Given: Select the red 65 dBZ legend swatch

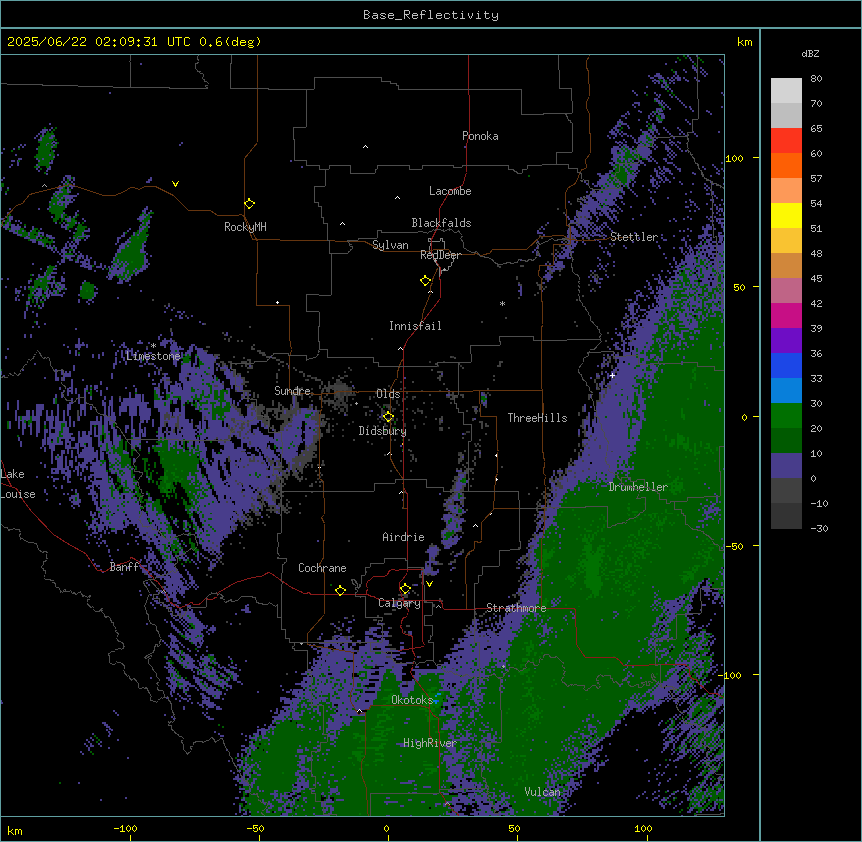Looking at the screenshot, I should pos(786,141).
